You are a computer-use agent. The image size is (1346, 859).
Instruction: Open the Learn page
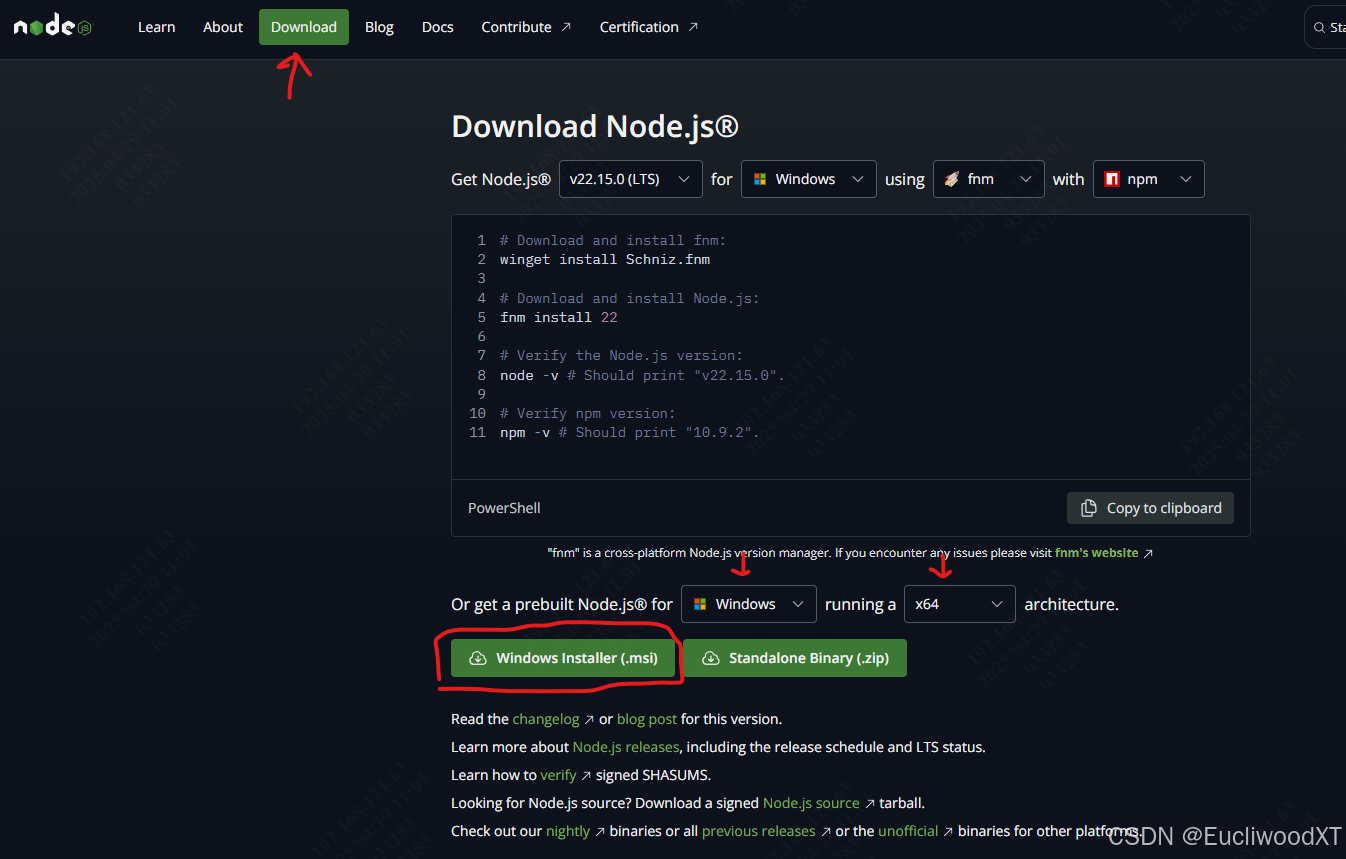157,27
